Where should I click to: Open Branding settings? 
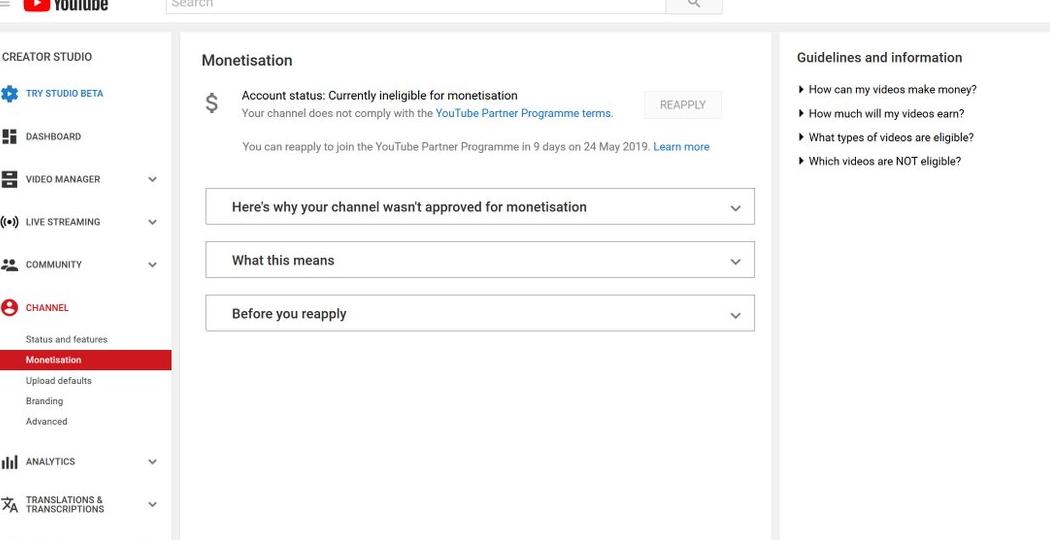(44, 401)
